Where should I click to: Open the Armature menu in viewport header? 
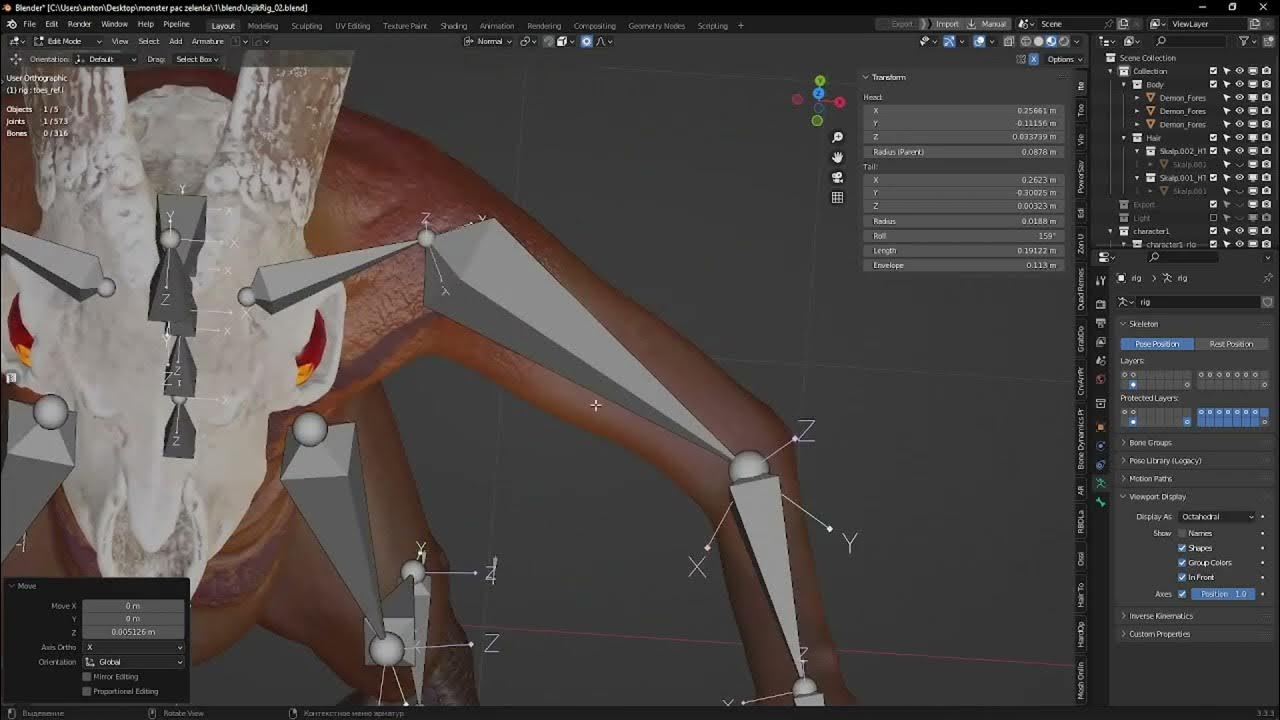[207, 41]
